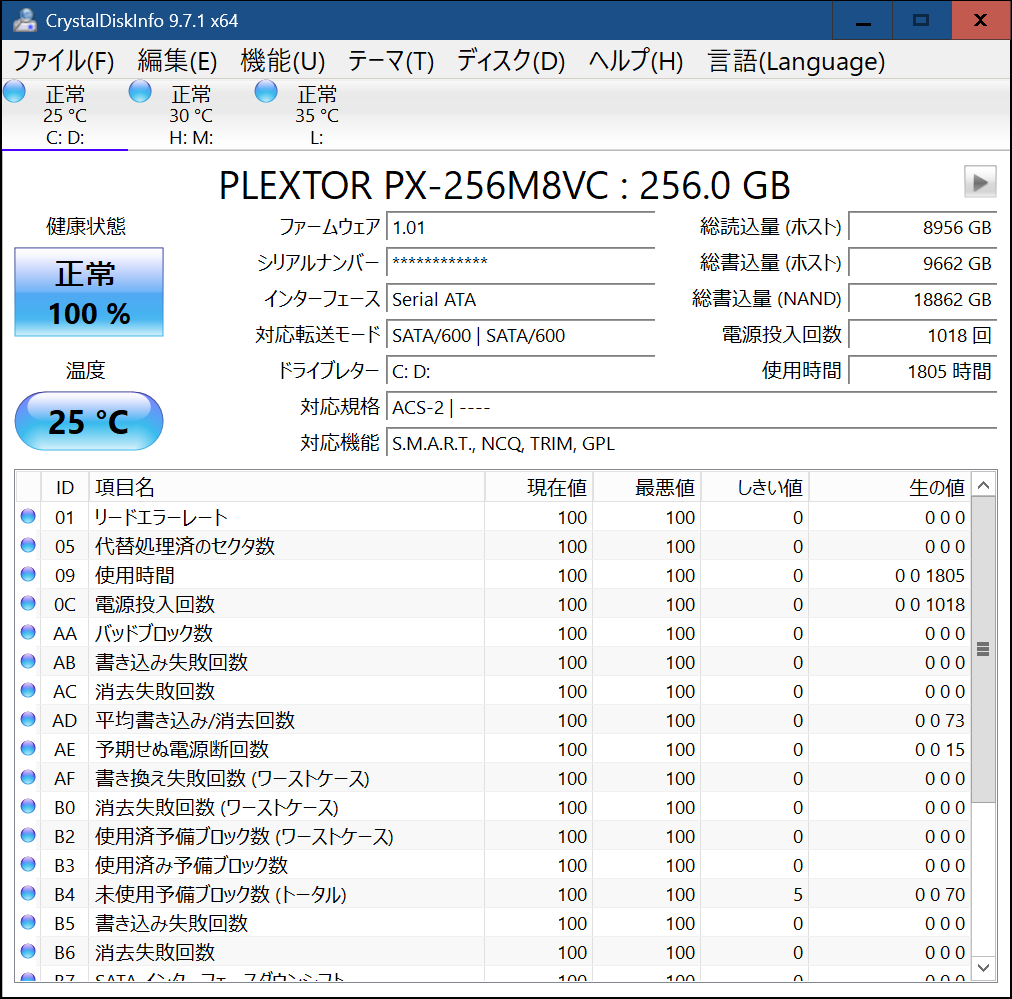This screenshot has width=1012, height=999.
Task: Click status orb for 05 代替処理済のセクタ数
Action: click(x=28, y=545)
